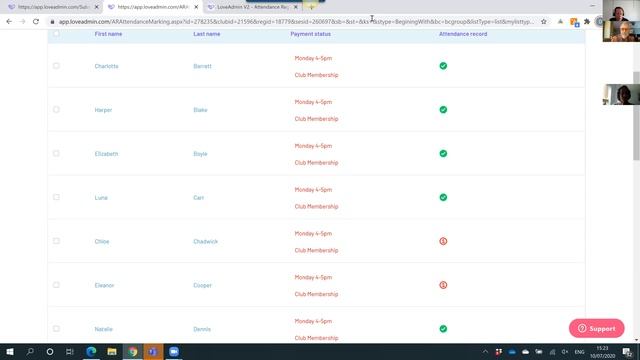This screenshot has width=640, height=360.
Task: Open a new browser tab
Action: click(311, 7)
